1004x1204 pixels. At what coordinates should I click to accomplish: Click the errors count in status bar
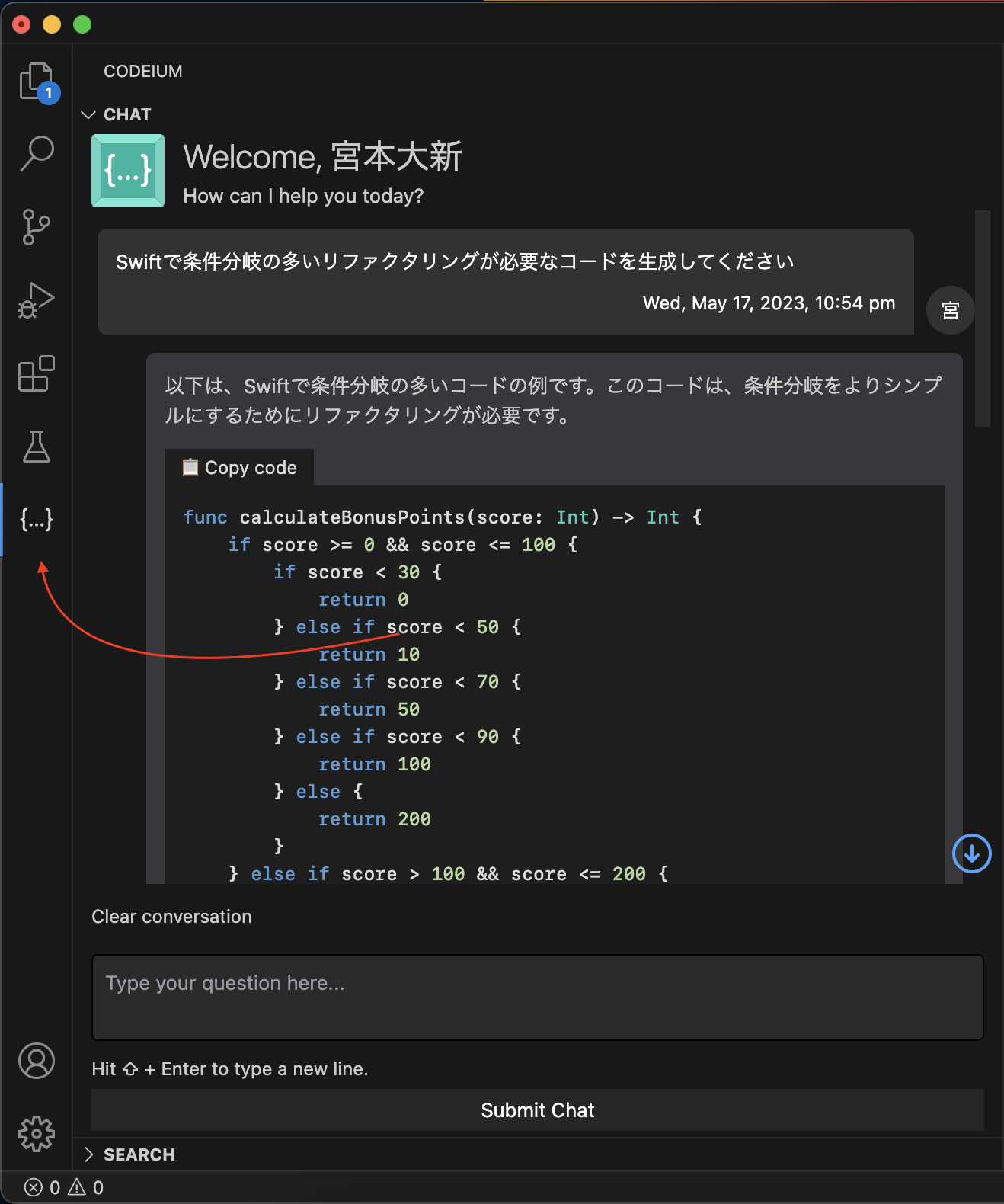(x=43, y=1187)
